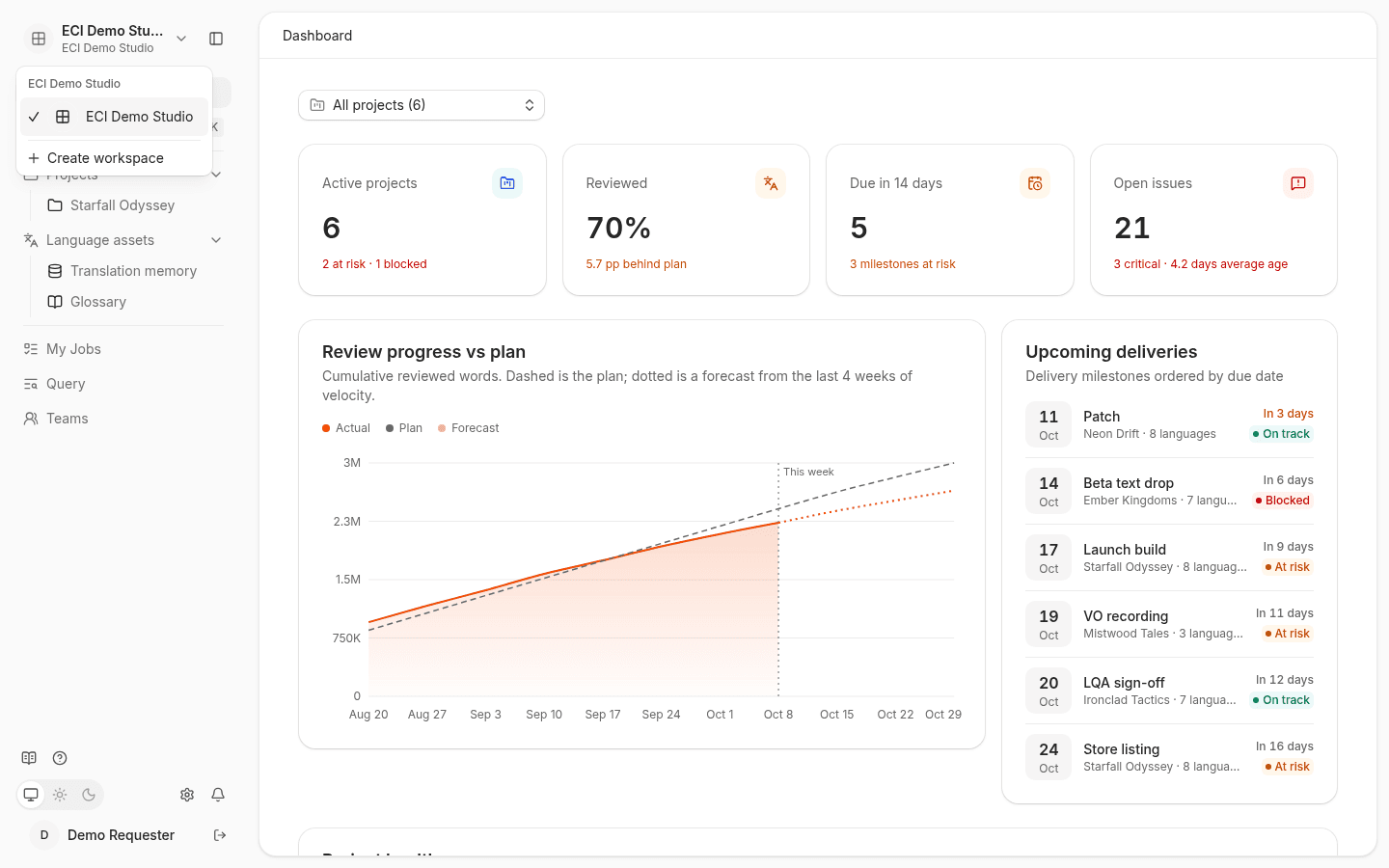The image size is (1389, 868).
Task: Open the All projects (6) dropdown
Action: tap(422, 105)
